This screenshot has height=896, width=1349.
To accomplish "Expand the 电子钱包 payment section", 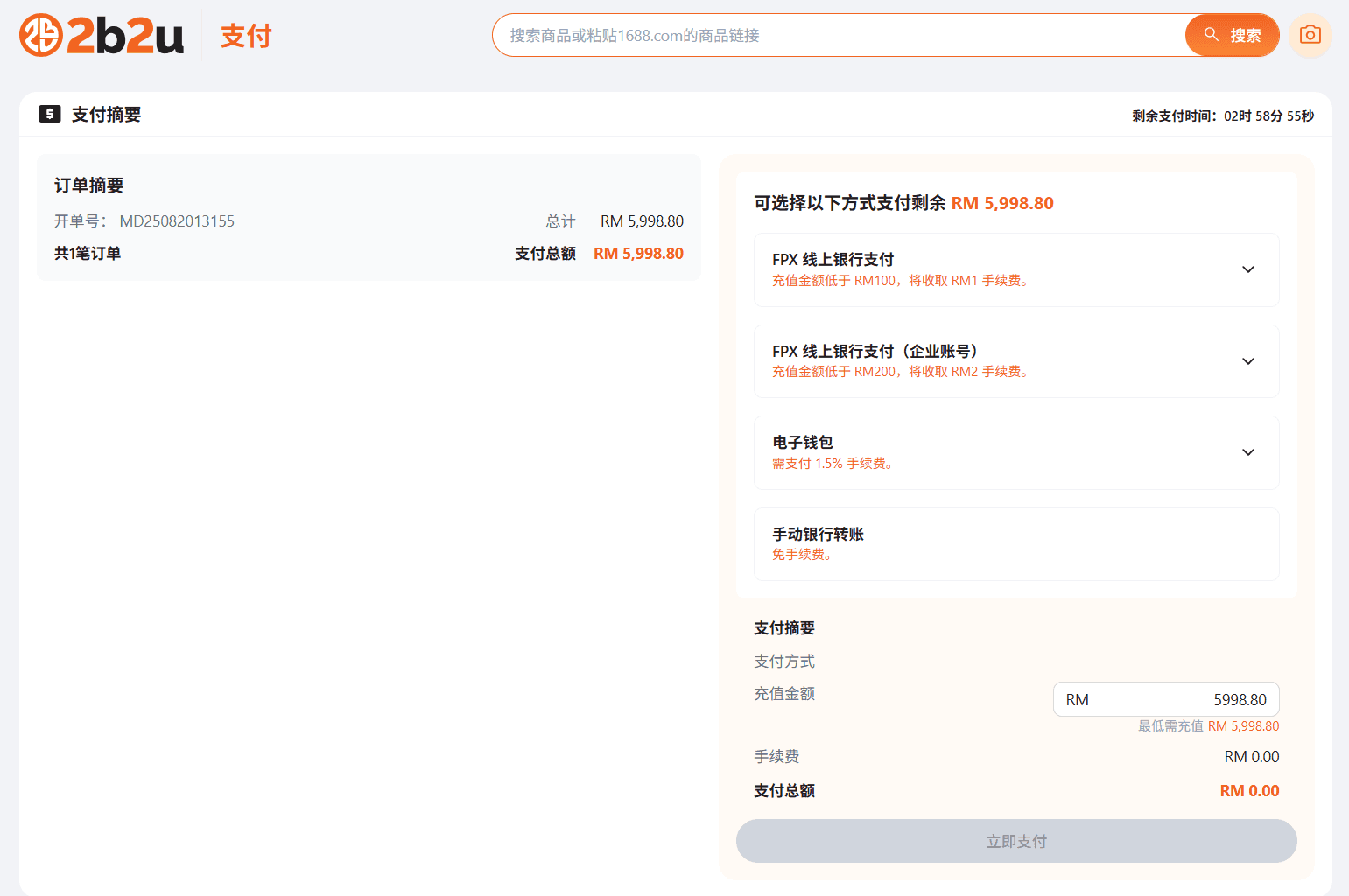I will tap(1248, 452).
